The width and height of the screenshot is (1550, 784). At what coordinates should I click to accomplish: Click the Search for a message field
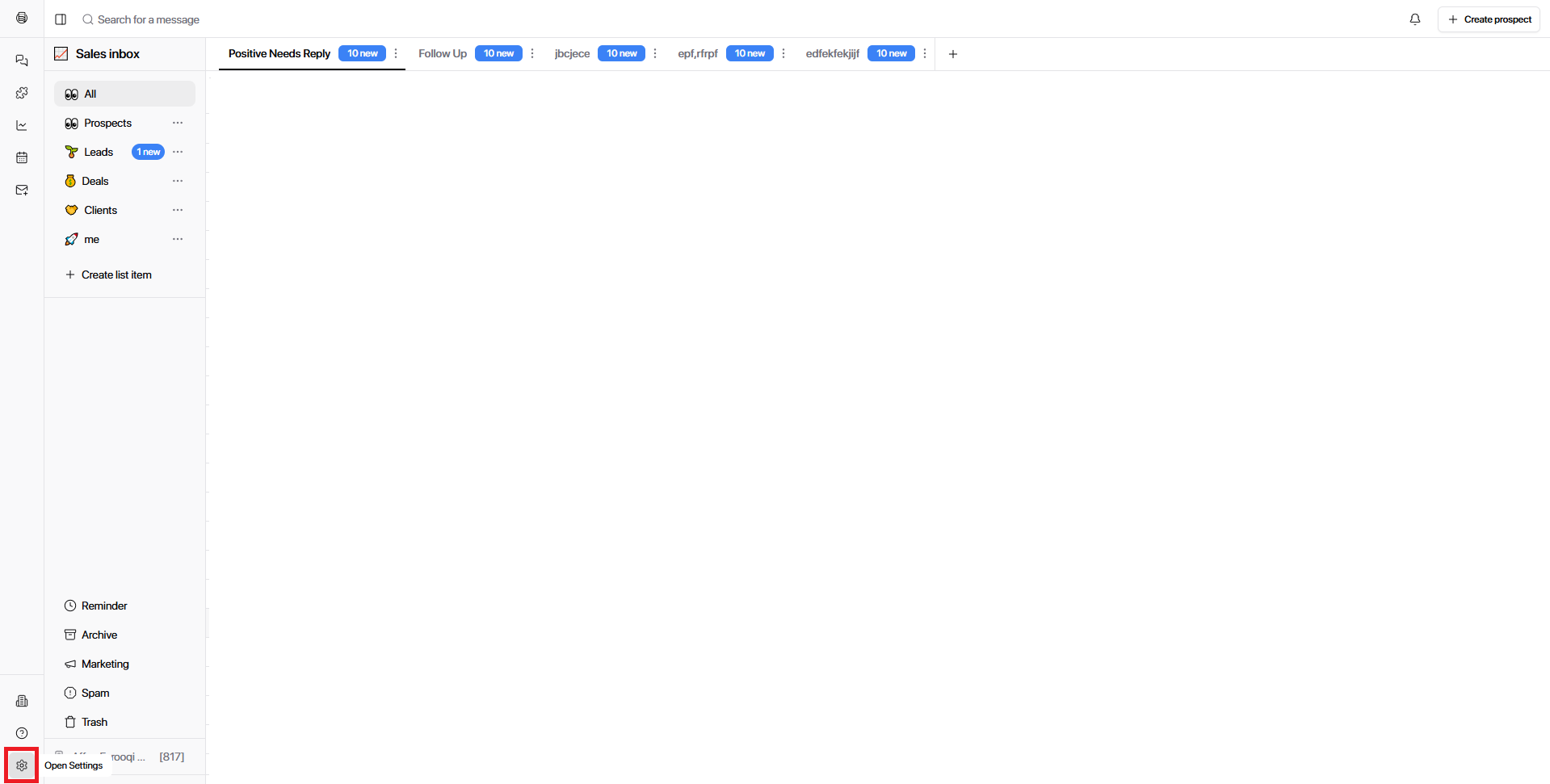(x=149, y=19)
